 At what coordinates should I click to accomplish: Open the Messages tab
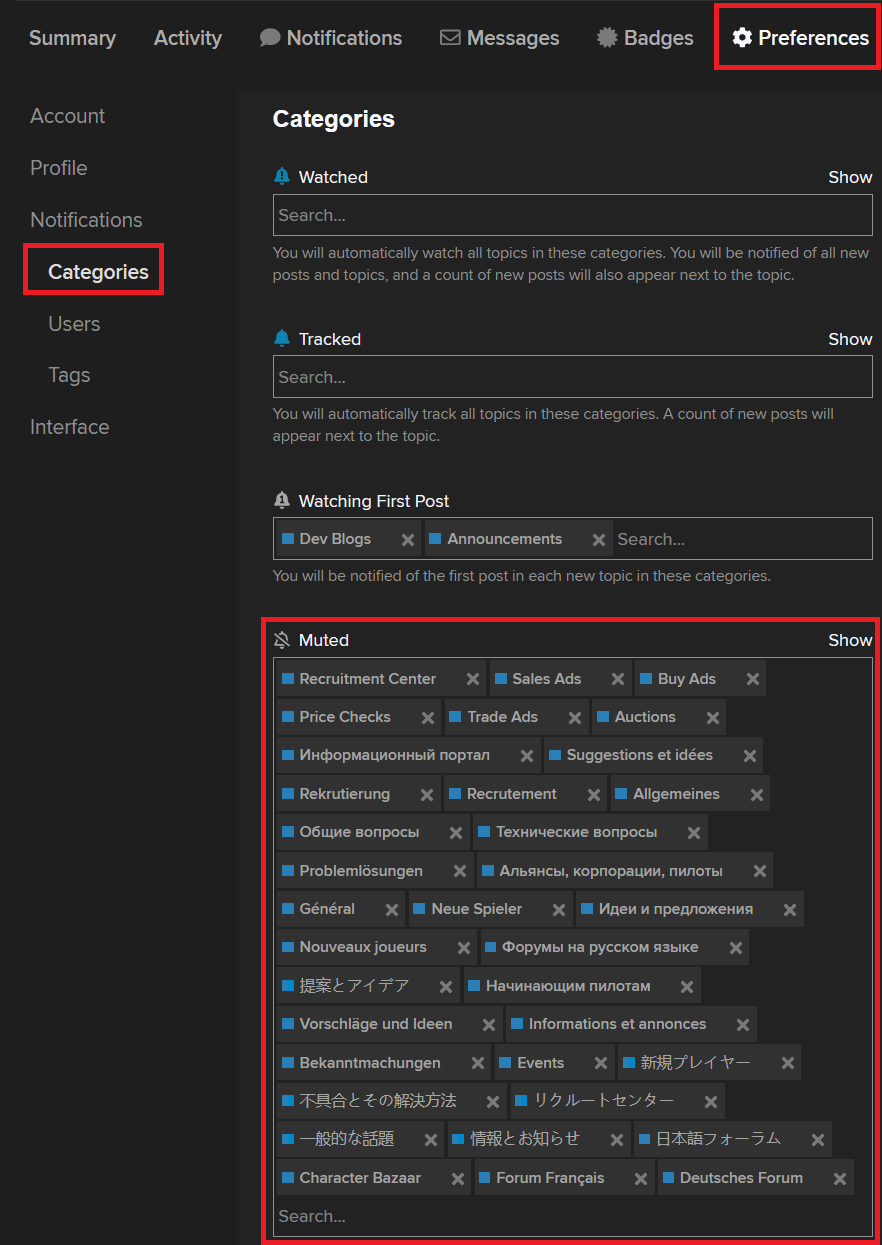tap(500, 38)
